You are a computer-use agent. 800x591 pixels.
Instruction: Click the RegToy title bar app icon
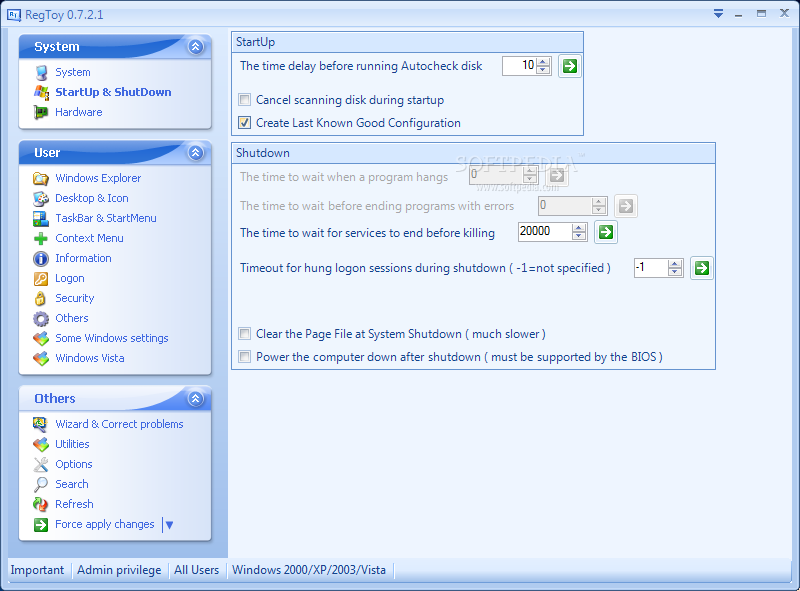[x=14, y=14]
